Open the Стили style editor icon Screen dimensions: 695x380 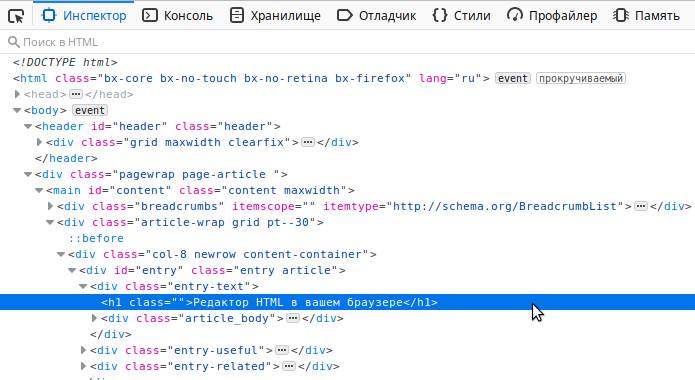[x=440, y=16]
